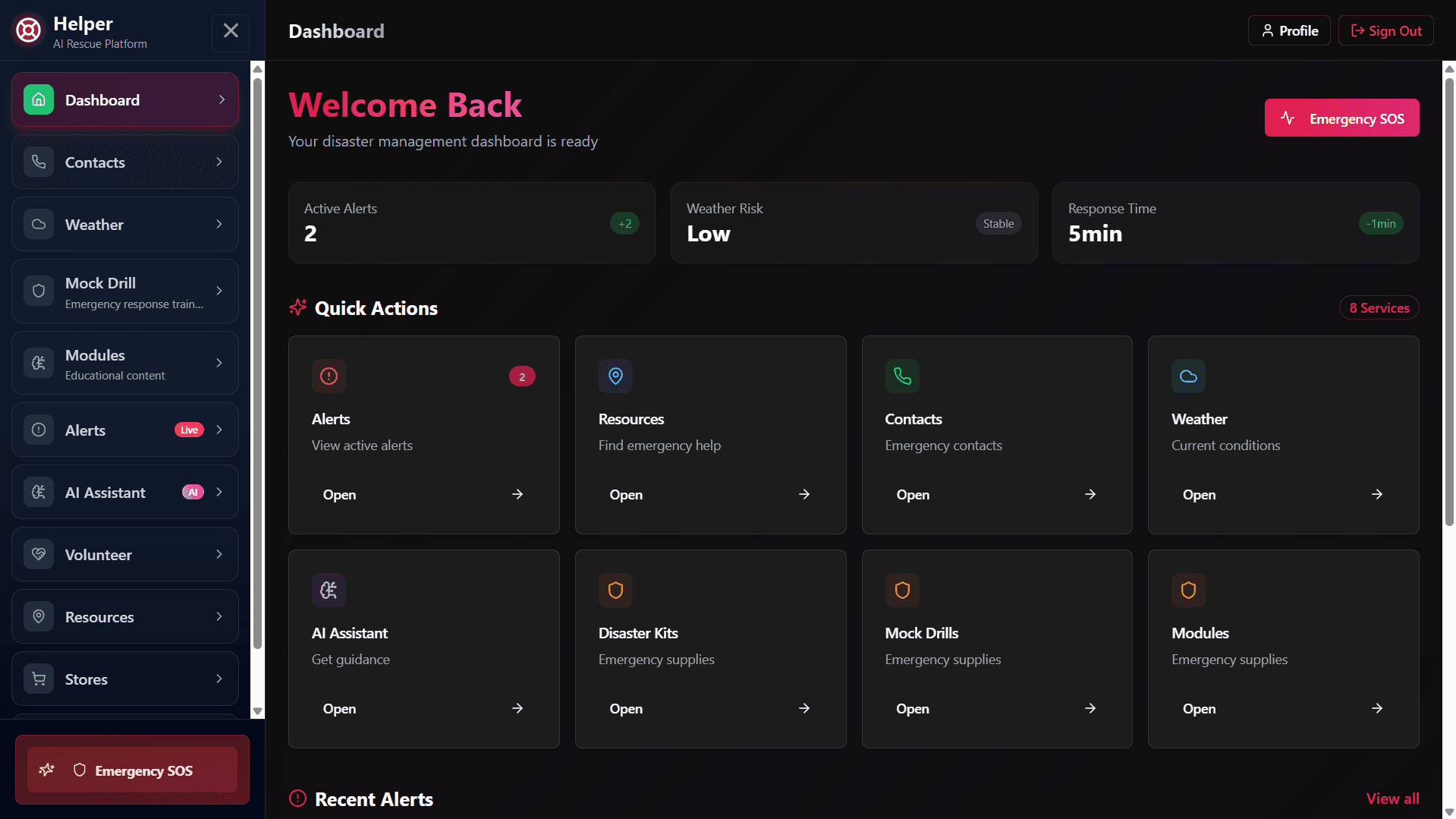Click the Modules brain icon in sidebar

click(x=39, y=363)
